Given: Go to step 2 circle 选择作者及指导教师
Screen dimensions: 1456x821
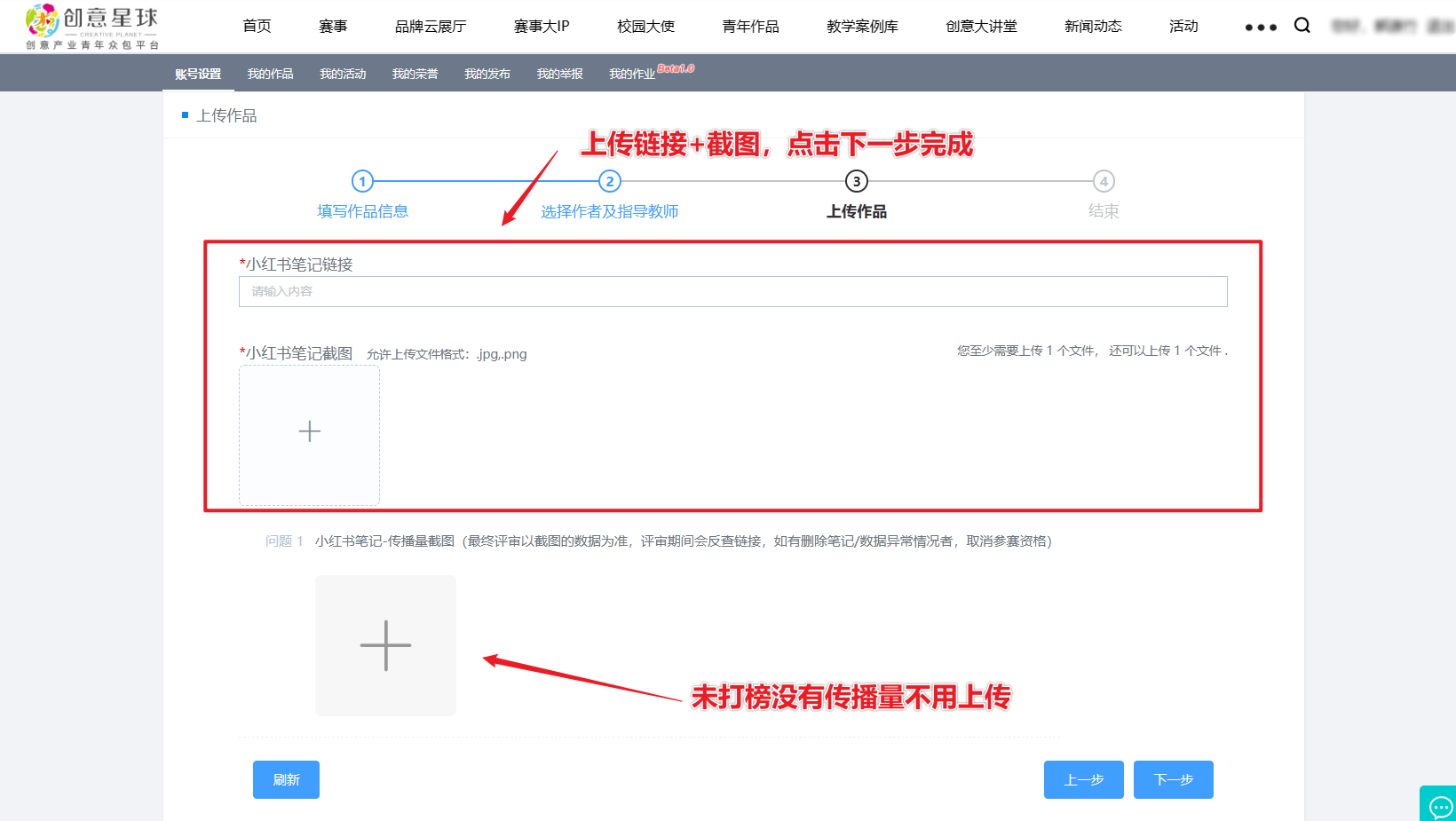Looking at the screenshot, I should pos(609,181).
